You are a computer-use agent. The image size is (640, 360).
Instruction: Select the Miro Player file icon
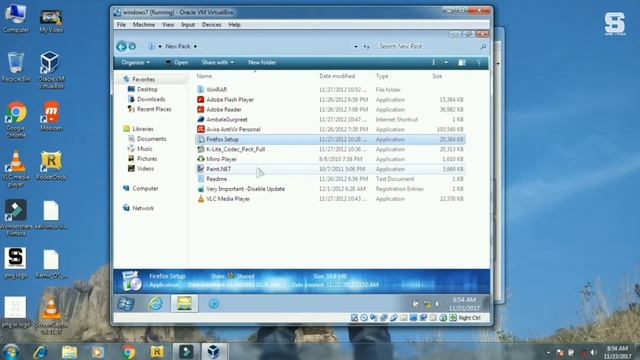(200, 159)
